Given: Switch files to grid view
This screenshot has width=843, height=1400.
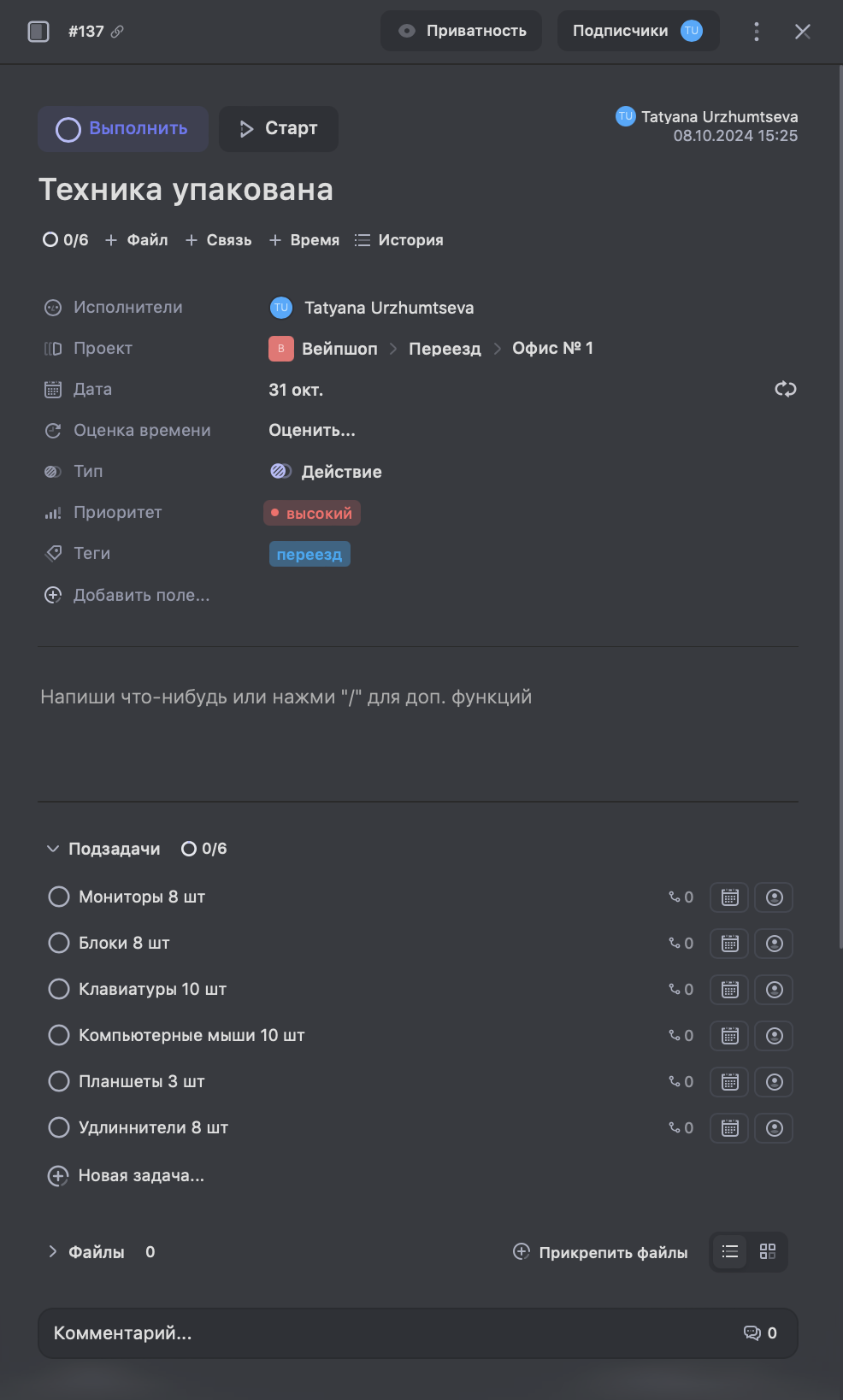Looking at the screenshot, I should (x=767, y=1252).
